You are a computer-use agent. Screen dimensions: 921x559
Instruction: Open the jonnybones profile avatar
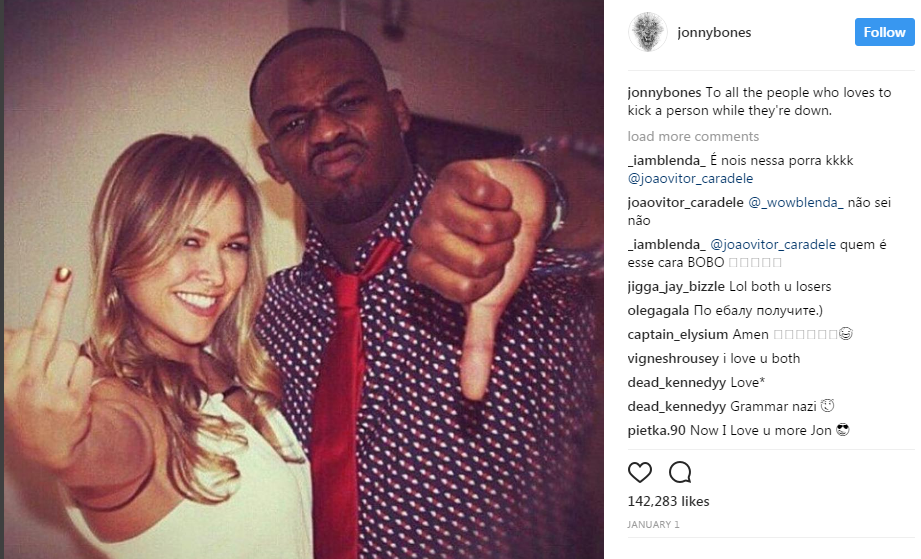tap(647, 32)
